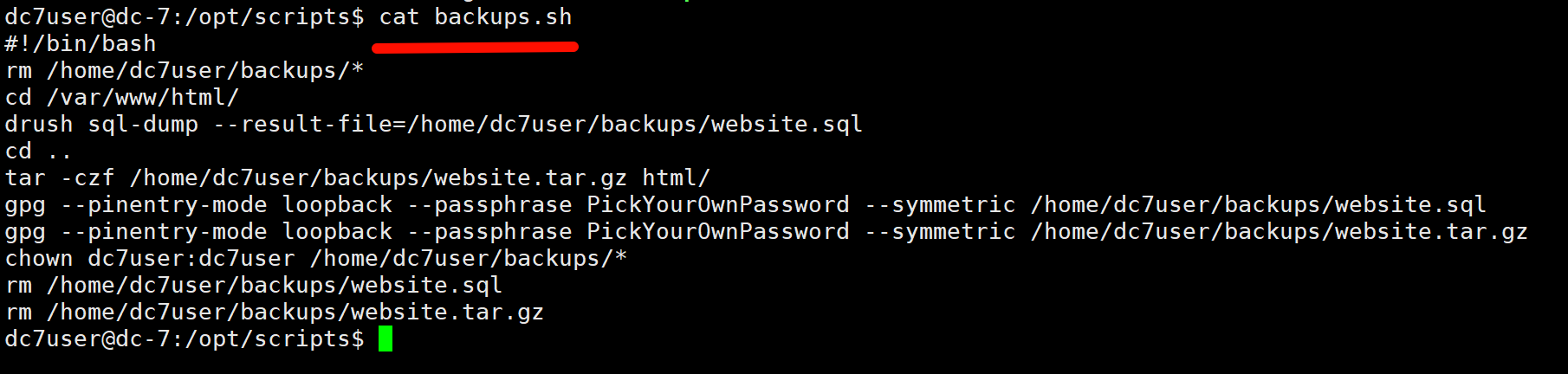The image size is (1568, 374).
Task: Click '--symmetric' in the first gpg line
Action: click(x=940, y=204)
